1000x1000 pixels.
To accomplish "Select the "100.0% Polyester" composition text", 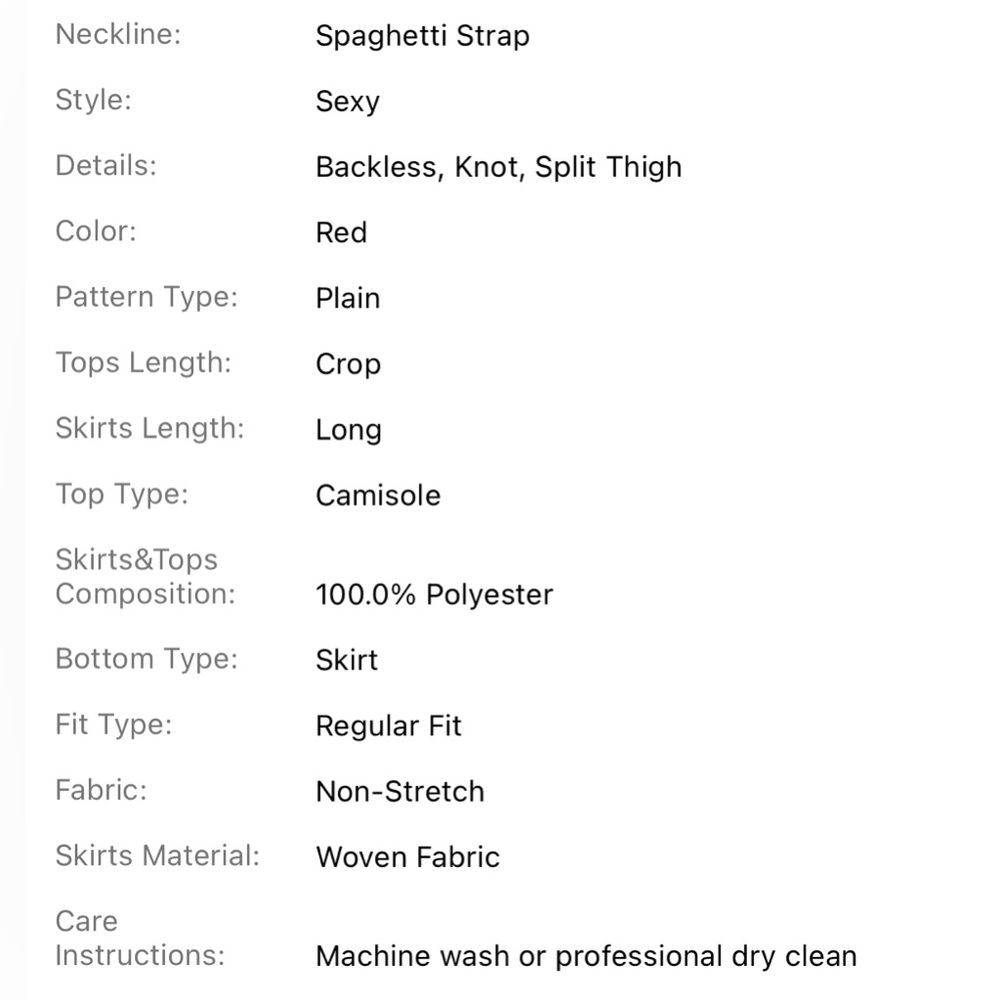I will coord(434,595).
